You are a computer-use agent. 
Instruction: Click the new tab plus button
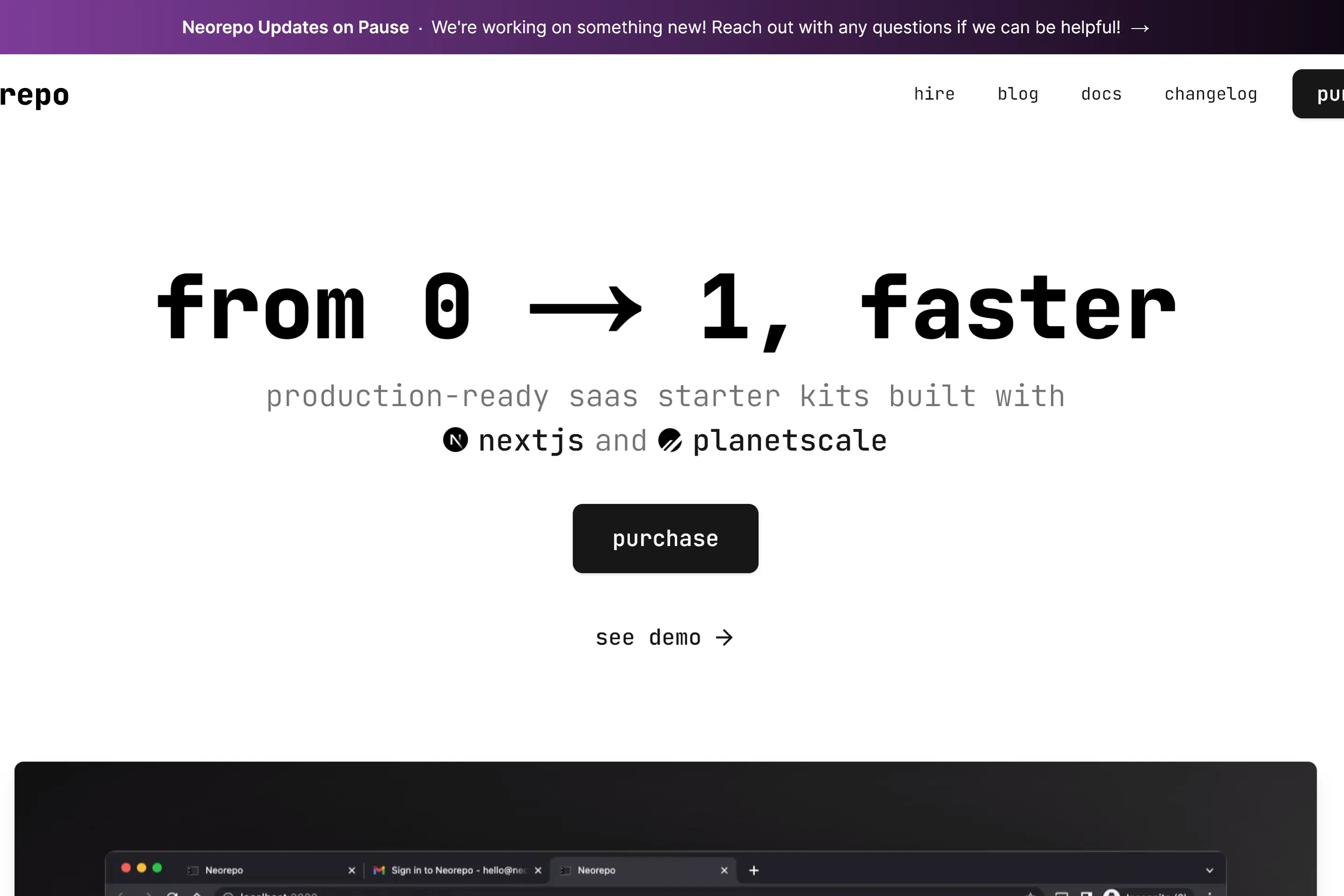(x=754, y=869)
